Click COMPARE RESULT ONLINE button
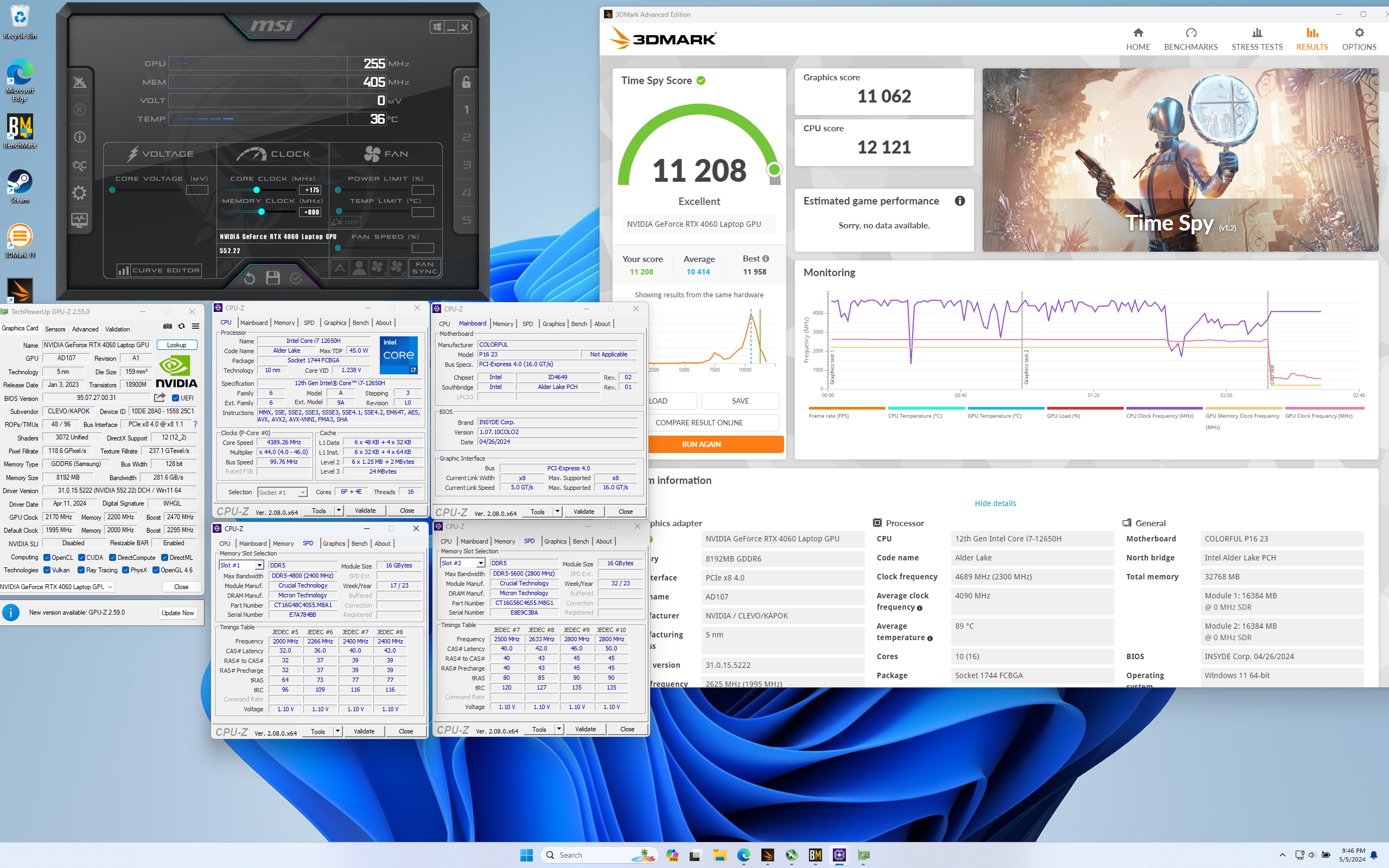Viewport: 1389px width, 868px height. coord(699,423)
